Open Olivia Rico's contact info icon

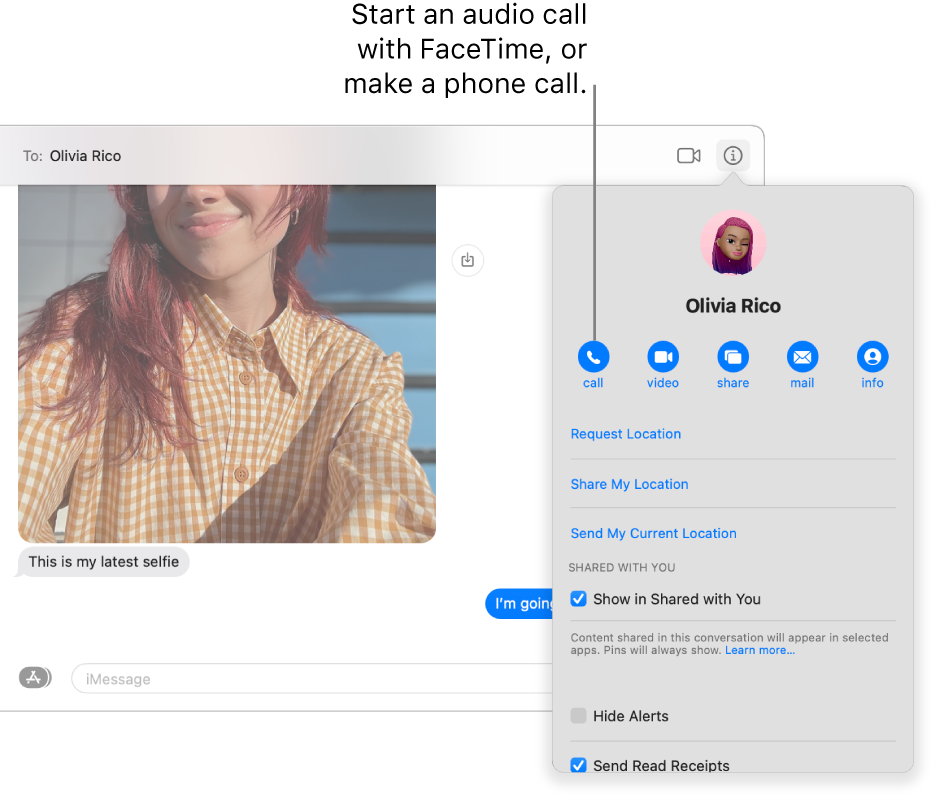coord(872,357)
